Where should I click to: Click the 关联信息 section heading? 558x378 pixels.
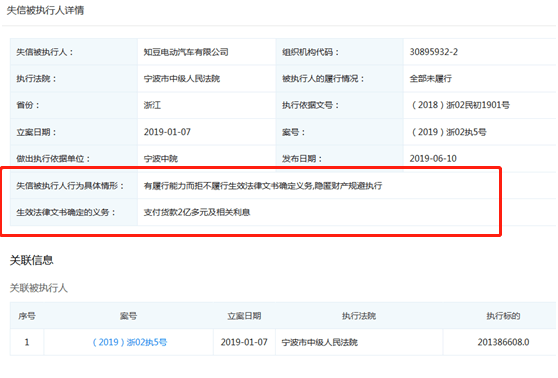[31, 260]
